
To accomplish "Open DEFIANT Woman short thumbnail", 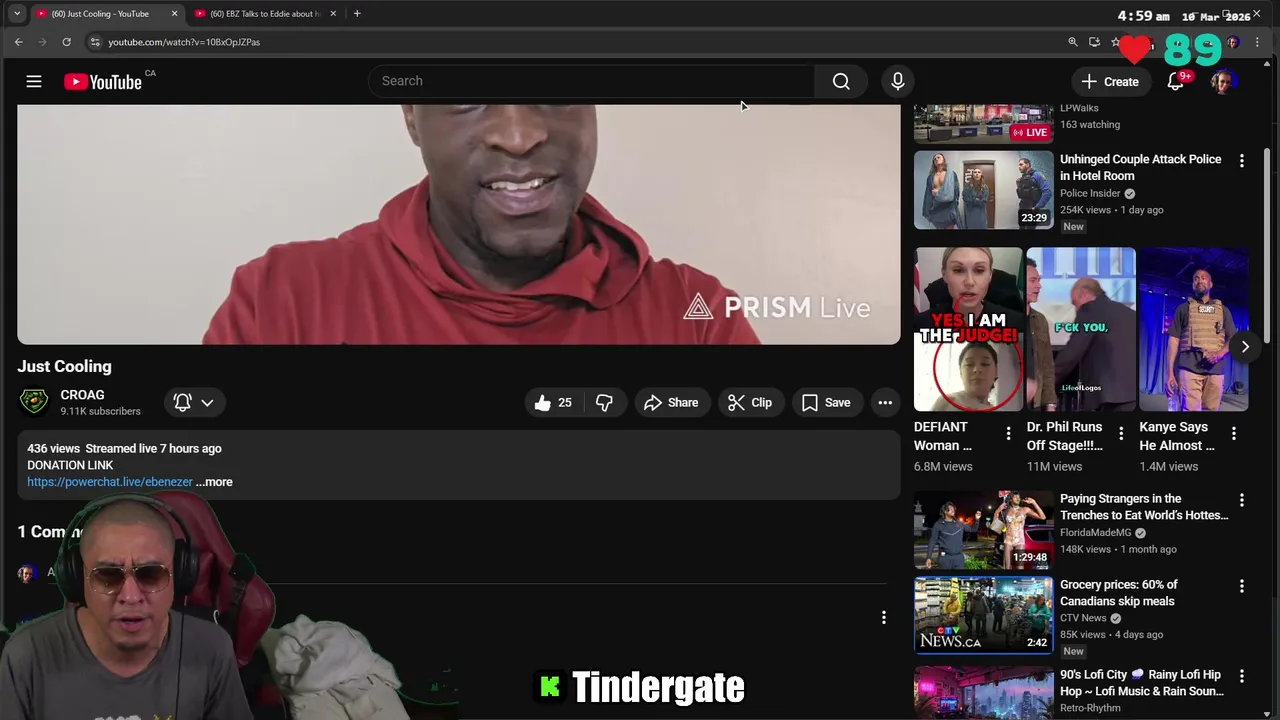I will pos(968,329).
